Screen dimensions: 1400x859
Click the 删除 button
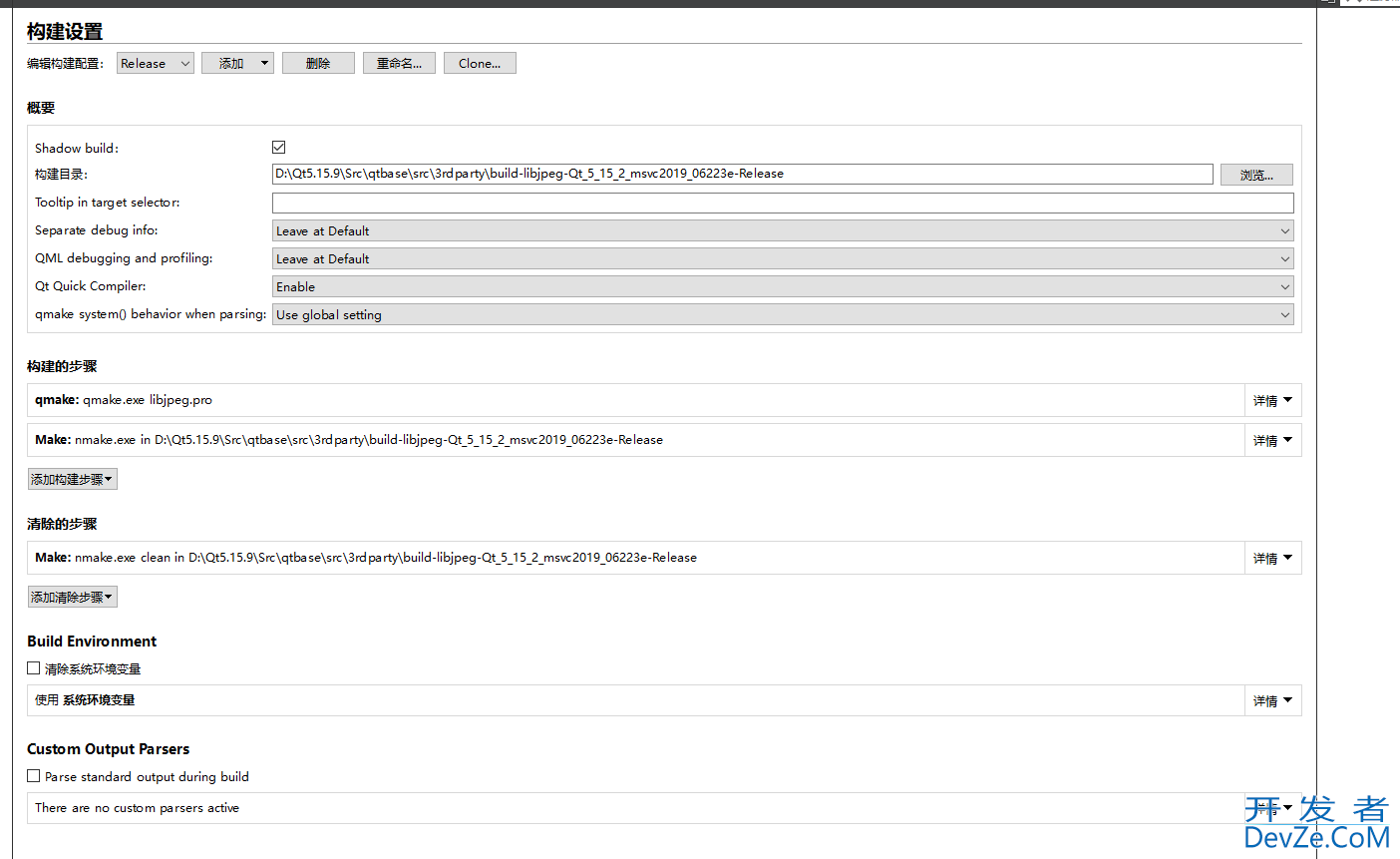tap(318, 63)
